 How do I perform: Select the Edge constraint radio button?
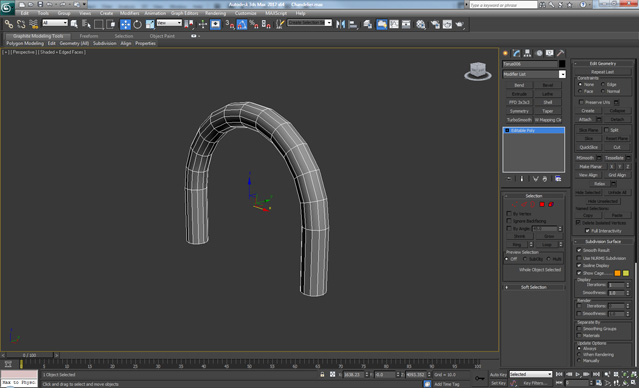click(x=603, y=84)
